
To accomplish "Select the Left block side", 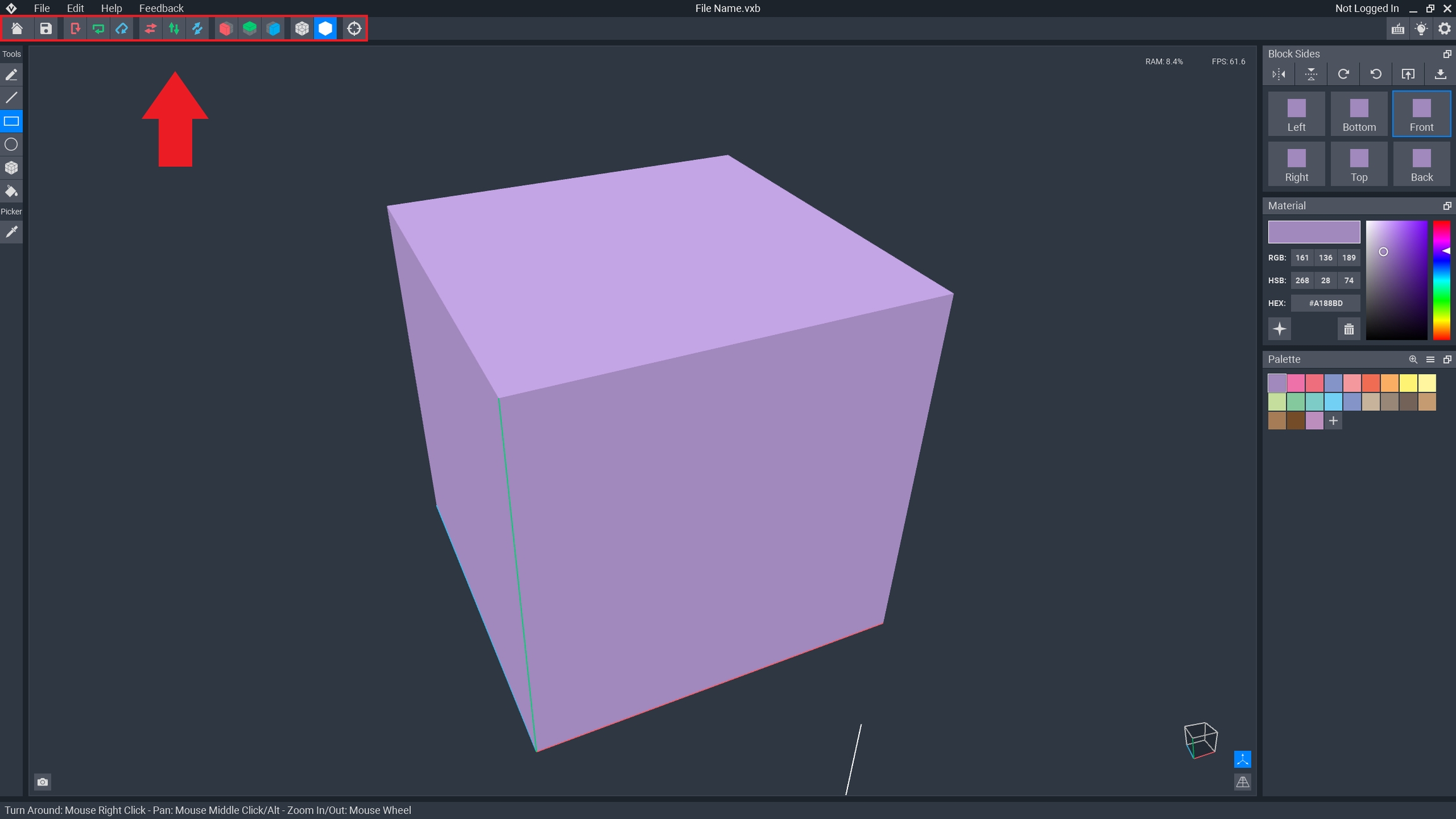I will click(x=1296, y=114).
